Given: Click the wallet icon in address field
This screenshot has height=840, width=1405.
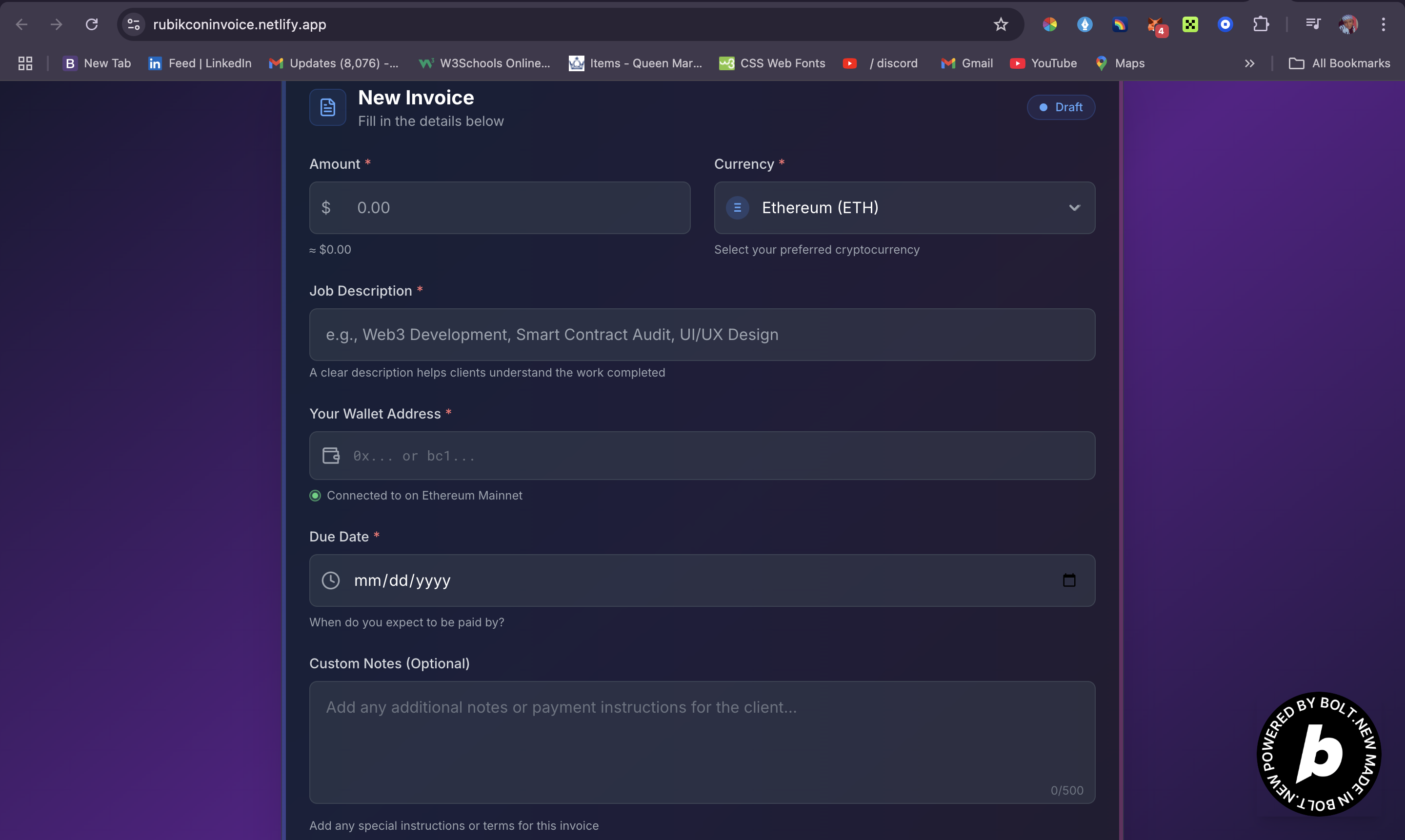Looking at the screenshot, I should pyautogui.click(x=331, y=456).
